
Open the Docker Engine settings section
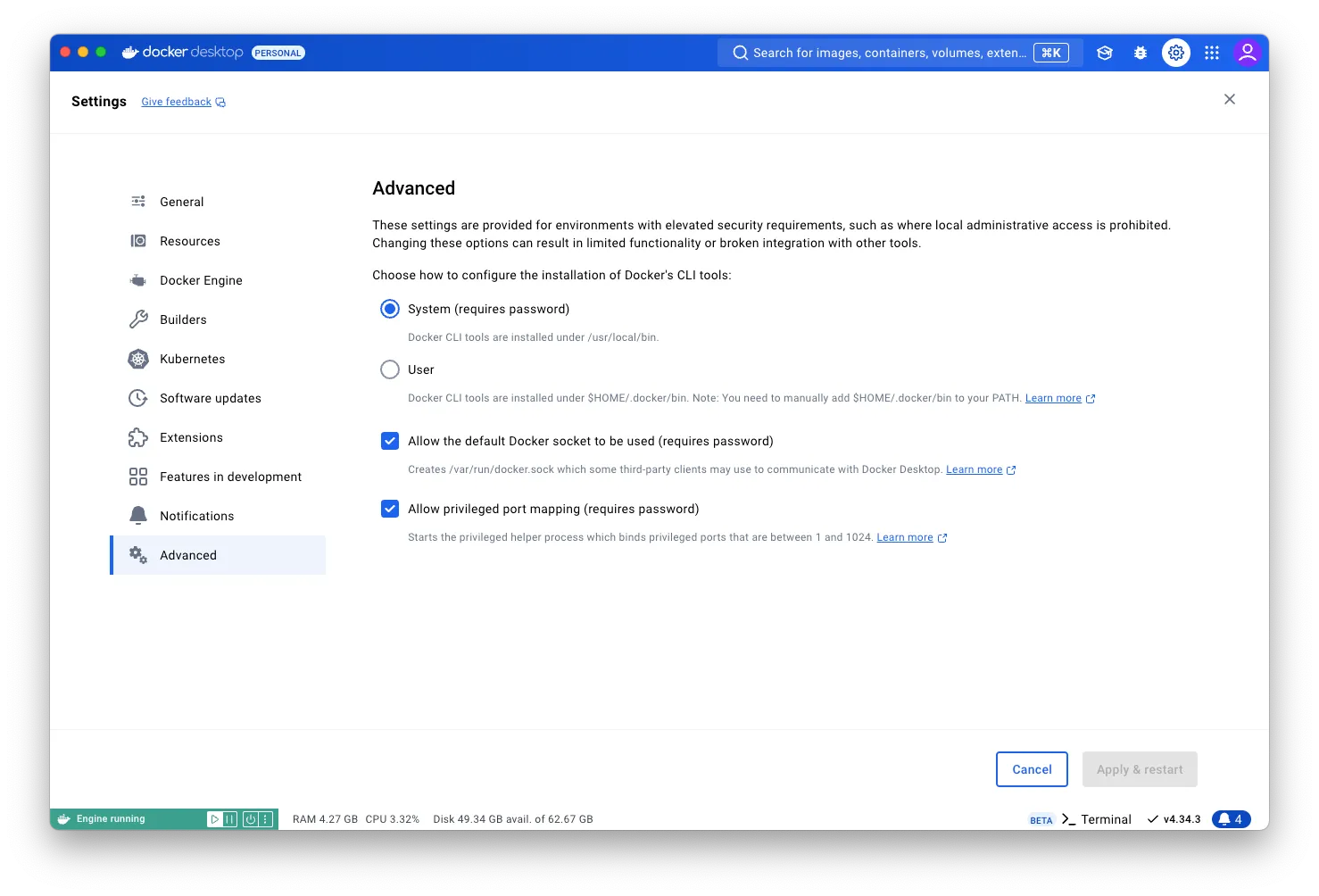[218, 280]
